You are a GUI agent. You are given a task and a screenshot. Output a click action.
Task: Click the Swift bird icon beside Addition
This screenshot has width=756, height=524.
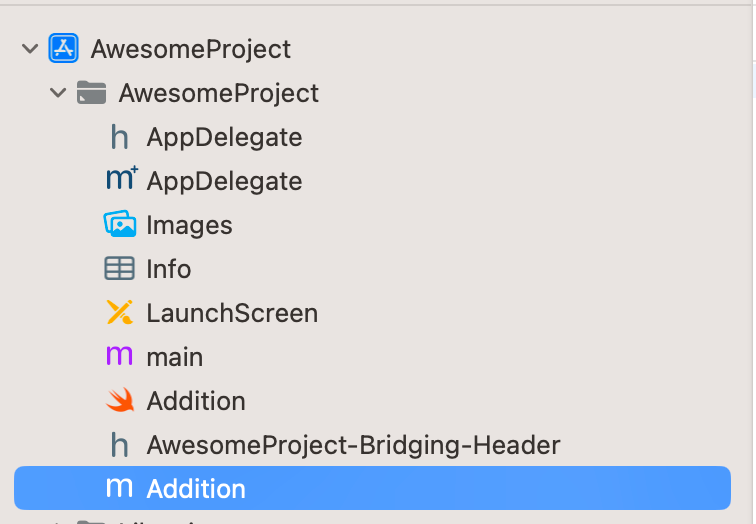pos(120,400)
